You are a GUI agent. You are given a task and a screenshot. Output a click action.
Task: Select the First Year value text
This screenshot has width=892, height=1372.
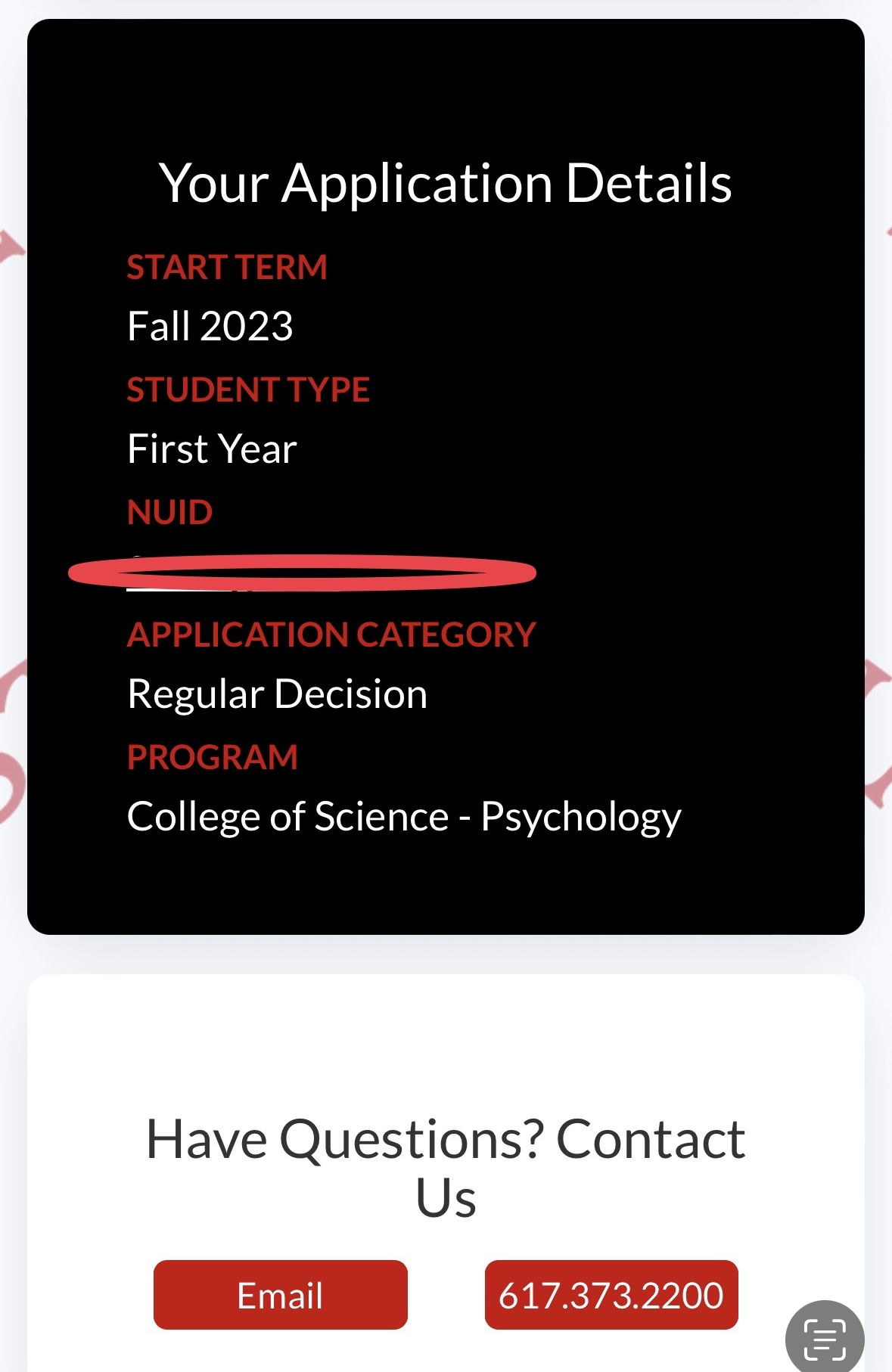point(212,449)
